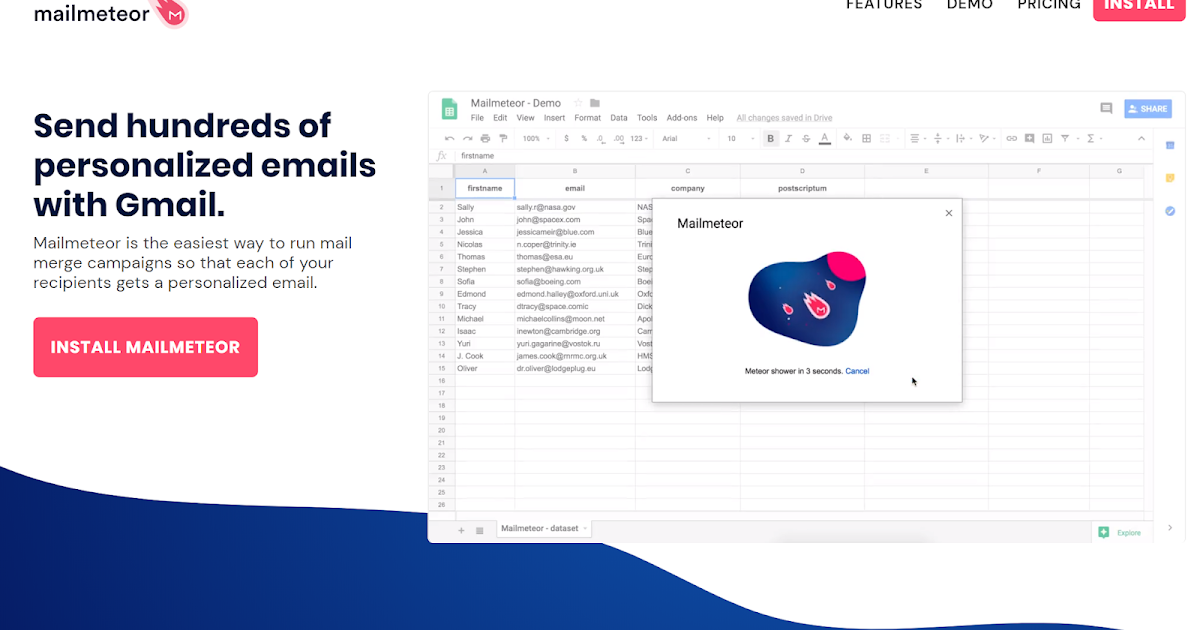Collapse the toolbar with the up chevron
Screen dimensions: 1200x630
click(x=1141, y=138)
